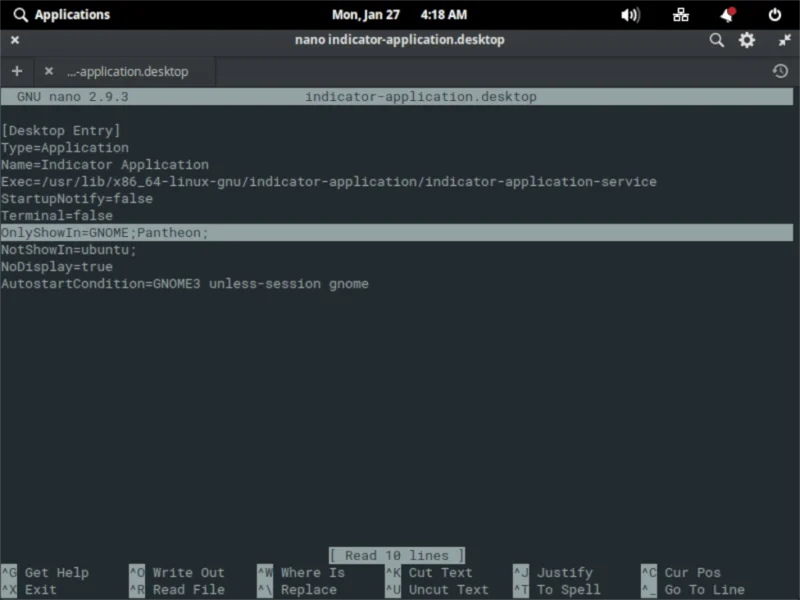Restore the terminal window size

point(784,40)
